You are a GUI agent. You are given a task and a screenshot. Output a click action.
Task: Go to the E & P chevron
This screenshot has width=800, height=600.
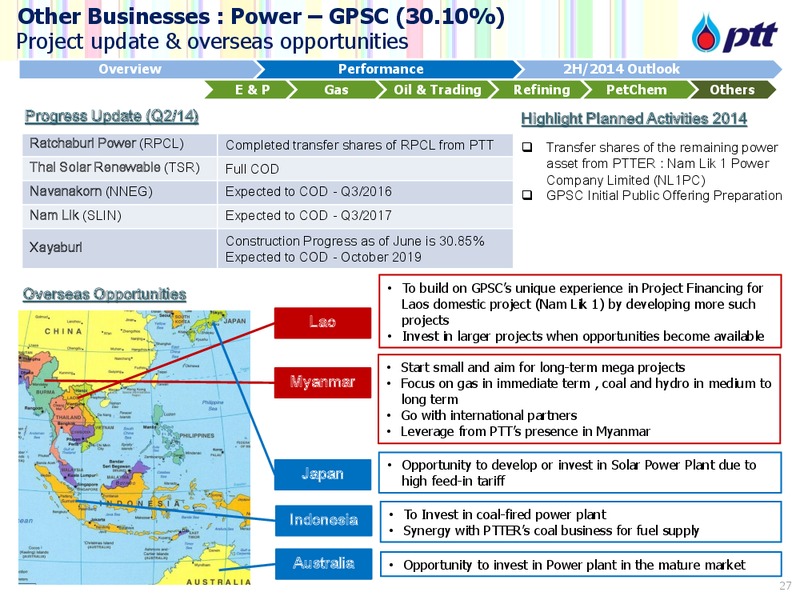coord(252,90)
